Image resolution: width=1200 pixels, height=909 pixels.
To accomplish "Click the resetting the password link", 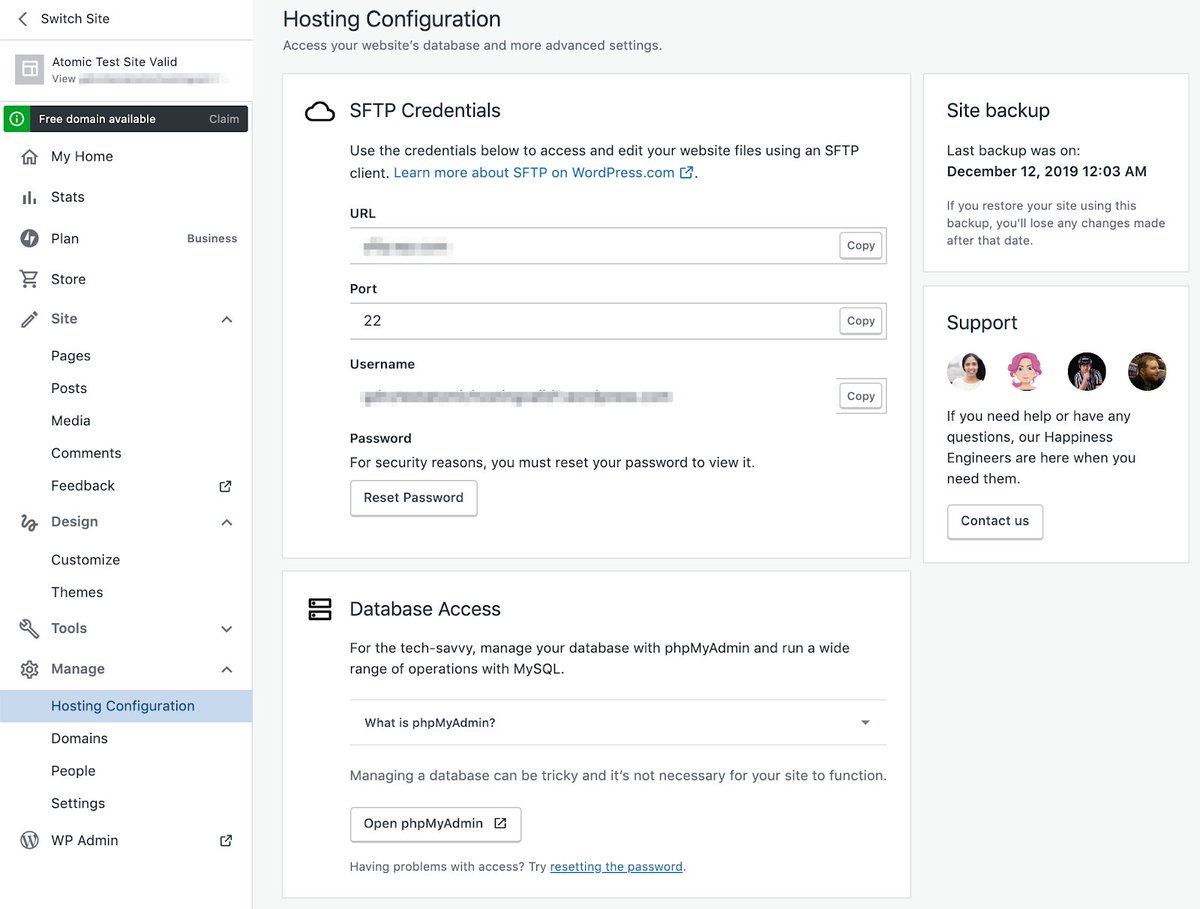I will pyautogui.click(x=616, y=867).
